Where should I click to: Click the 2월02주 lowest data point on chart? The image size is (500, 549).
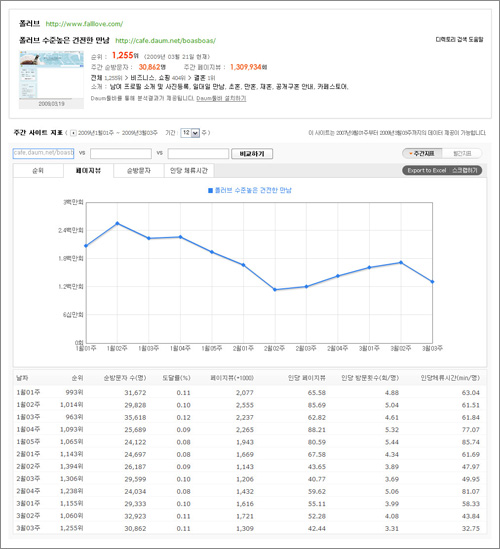275,290
